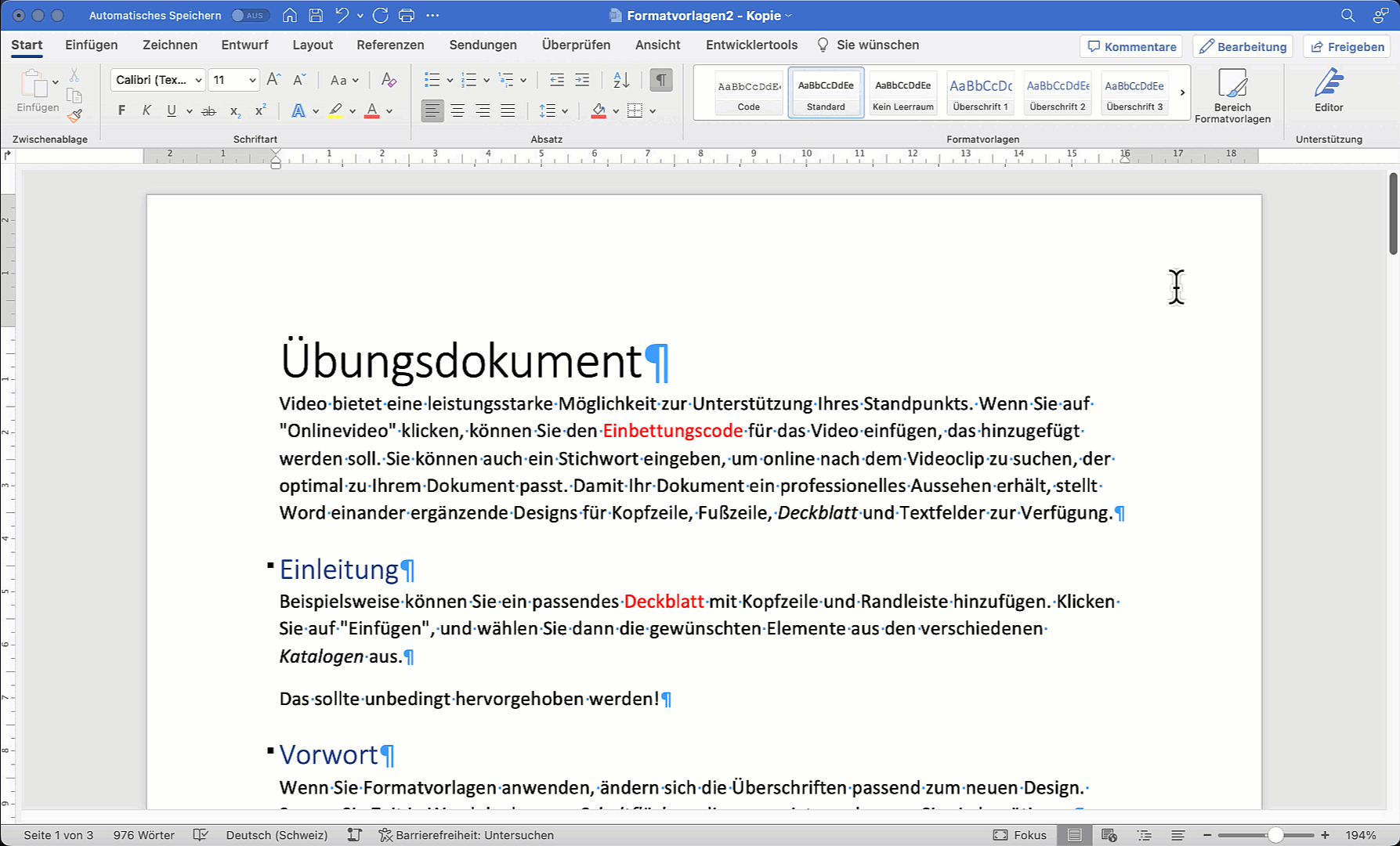This screenshot has height=846, width=1400.
Task: Open the font name dropdown
Action: click(198, 80)
